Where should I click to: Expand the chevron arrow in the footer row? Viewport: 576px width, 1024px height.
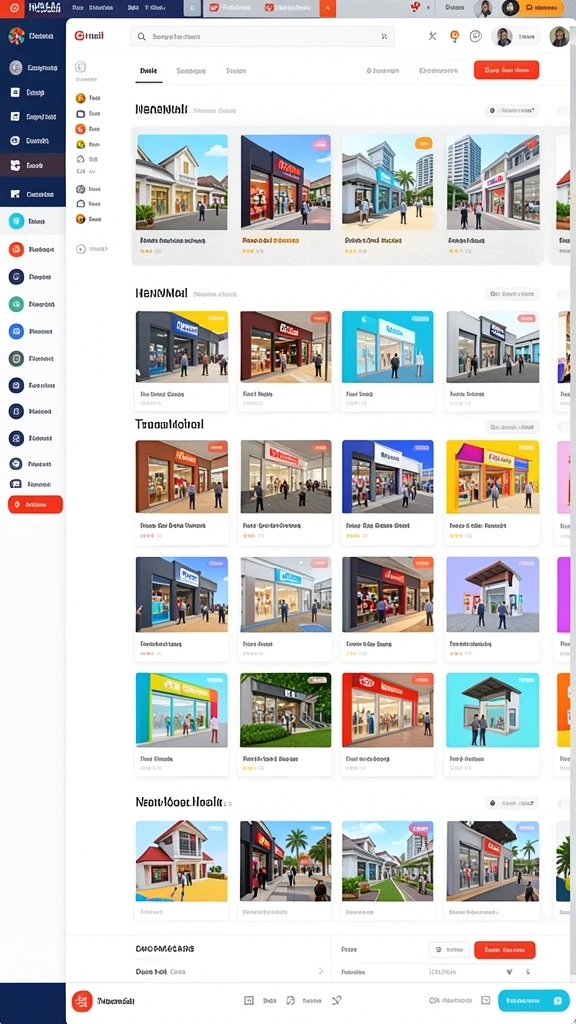point(321,971)
